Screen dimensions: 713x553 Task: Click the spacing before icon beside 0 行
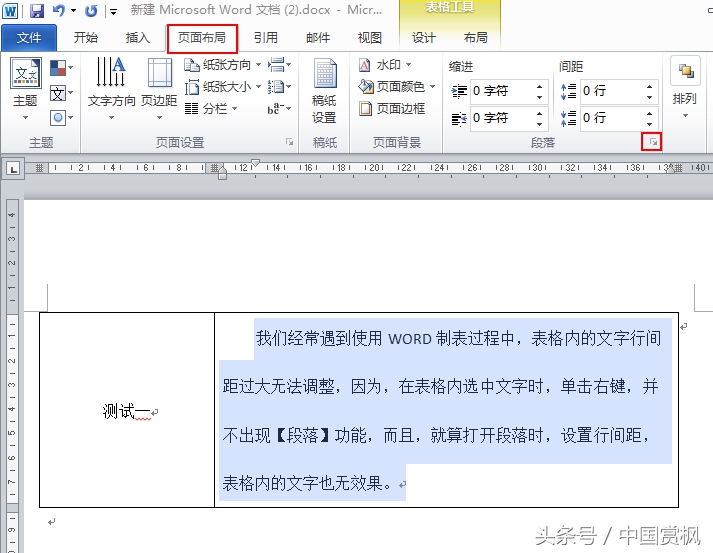click(x=568, y=91)
